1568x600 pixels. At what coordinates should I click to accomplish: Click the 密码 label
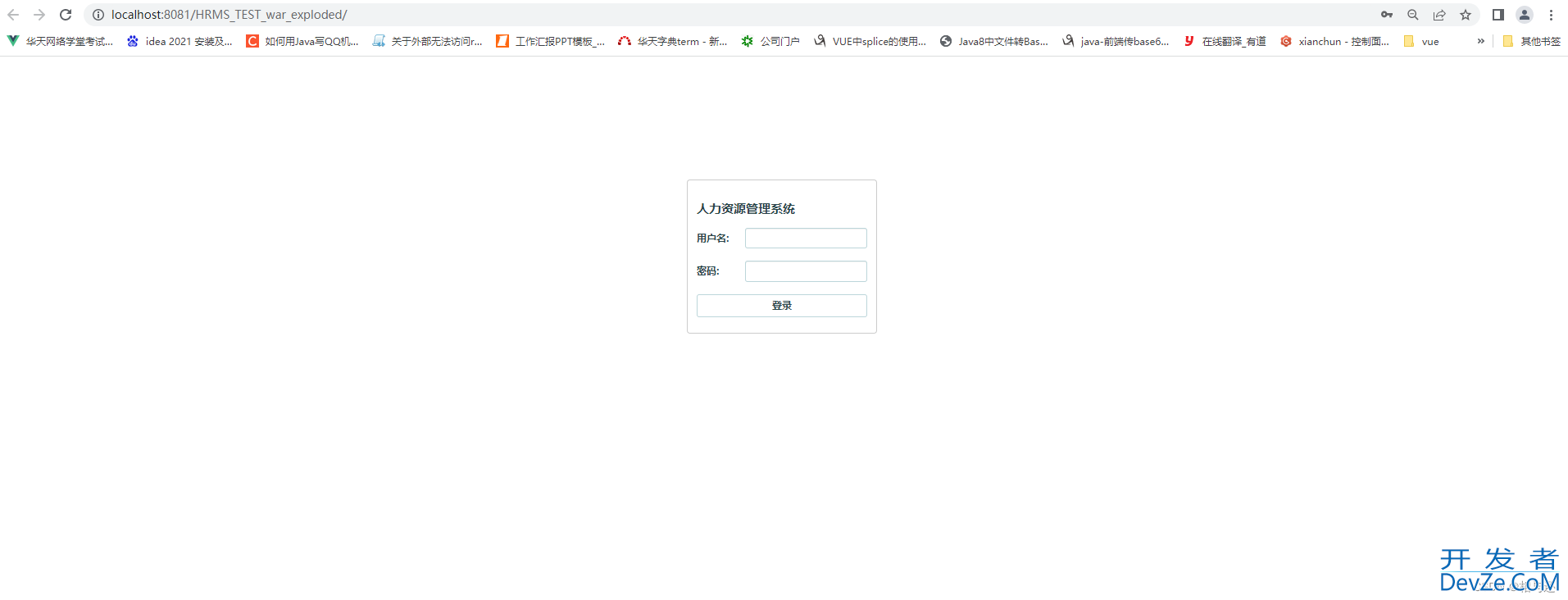click(707, 271)
